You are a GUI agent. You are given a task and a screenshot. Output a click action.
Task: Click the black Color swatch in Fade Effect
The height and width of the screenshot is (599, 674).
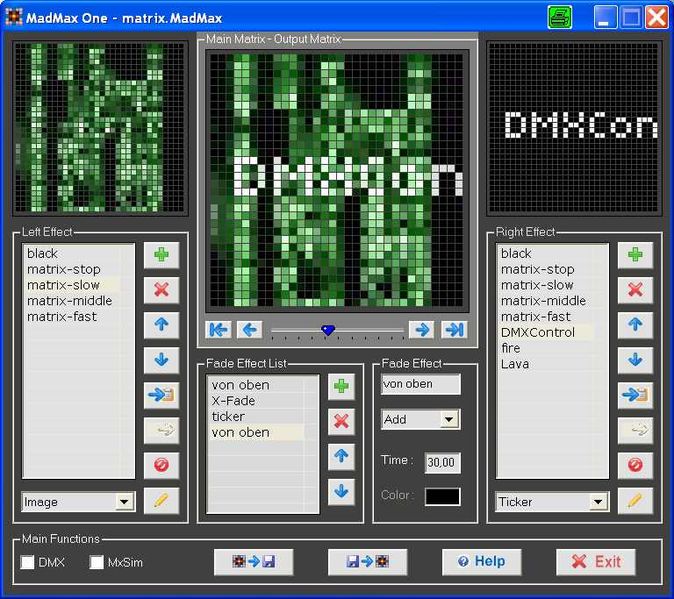(442, 496)
